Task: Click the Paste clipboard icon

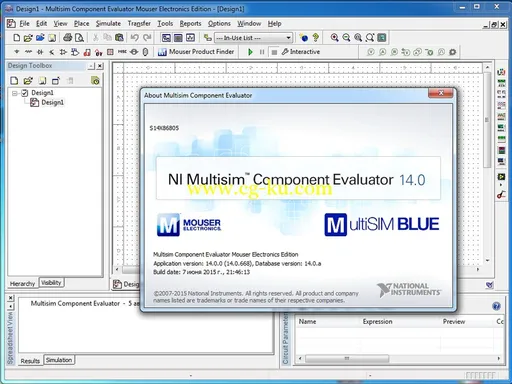Action: 119,38
